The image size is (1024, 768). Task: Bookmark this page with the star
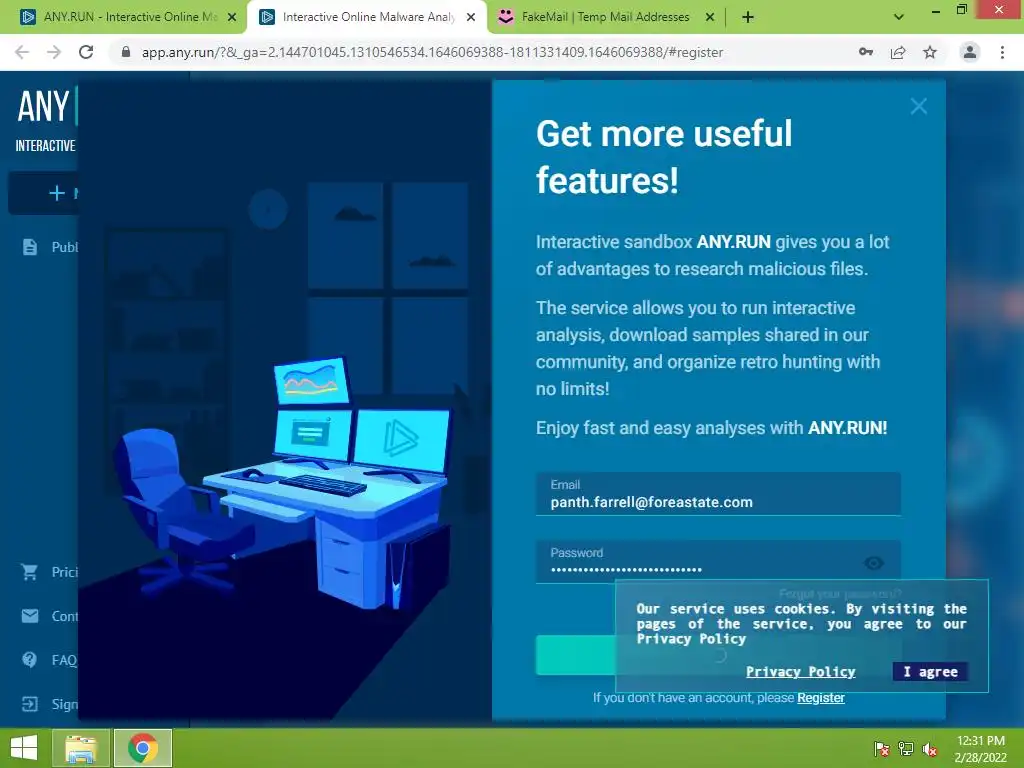(930, 52)
